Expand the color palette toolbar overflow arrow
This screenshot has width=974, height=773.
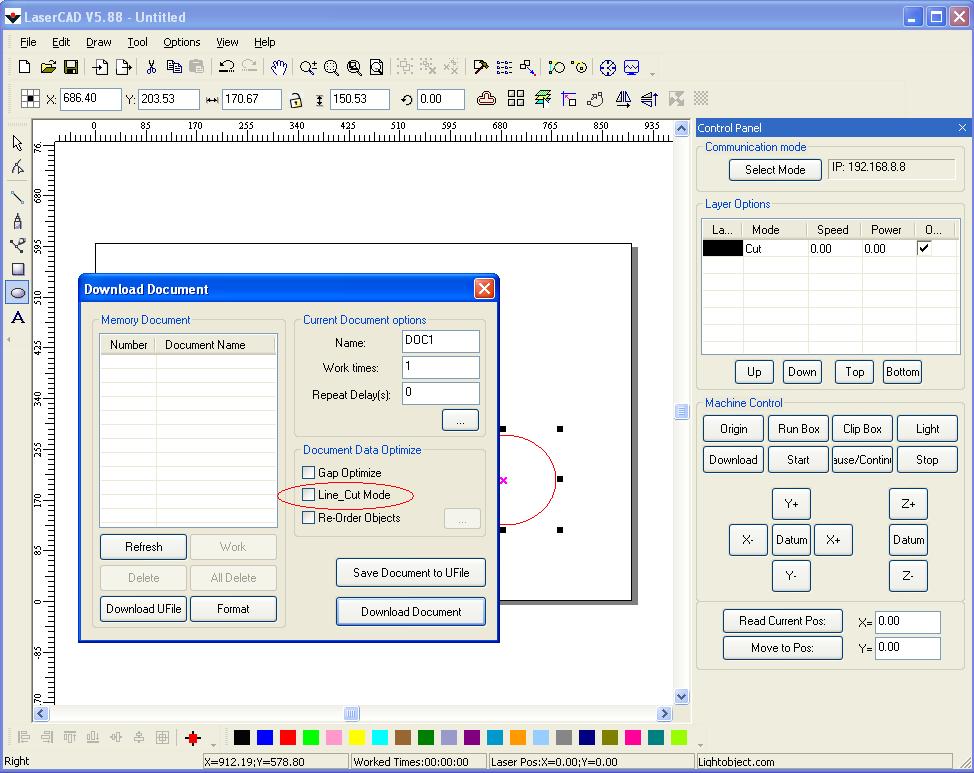[x=213, y=744]
